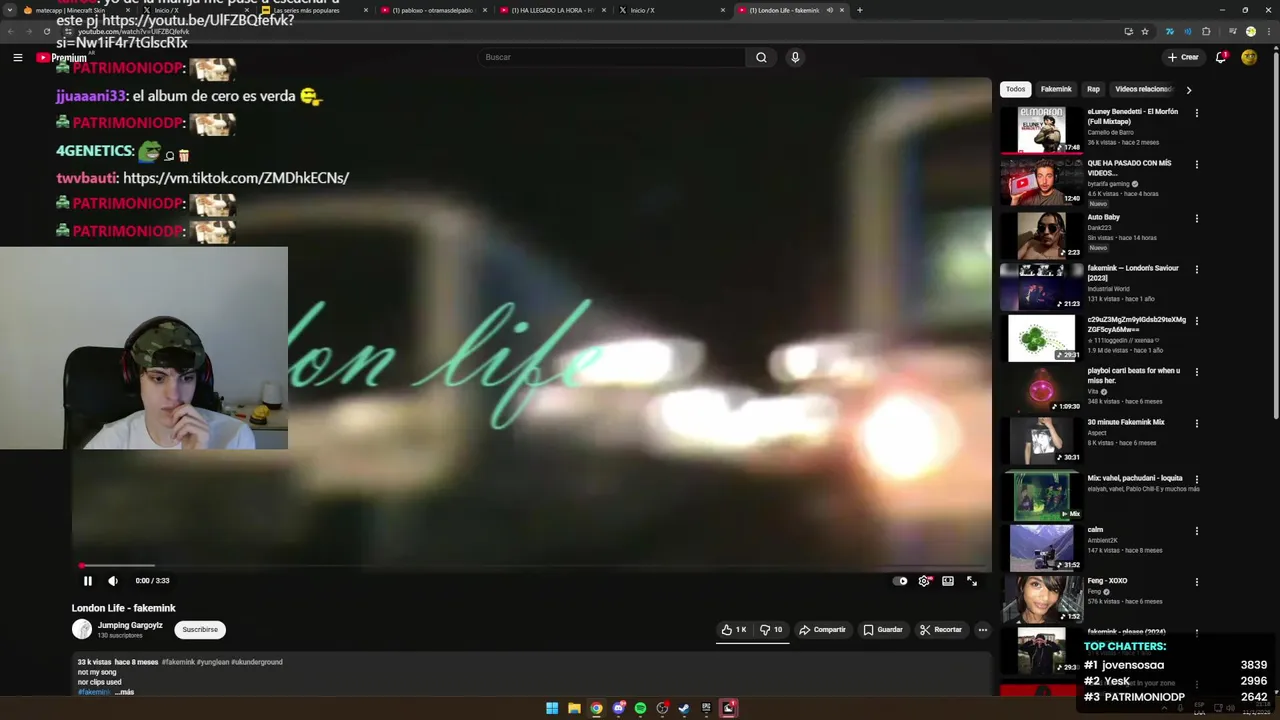Select the Fakemink filter chip
This screenshot has width=1280, height=720.
(1056, 89)
